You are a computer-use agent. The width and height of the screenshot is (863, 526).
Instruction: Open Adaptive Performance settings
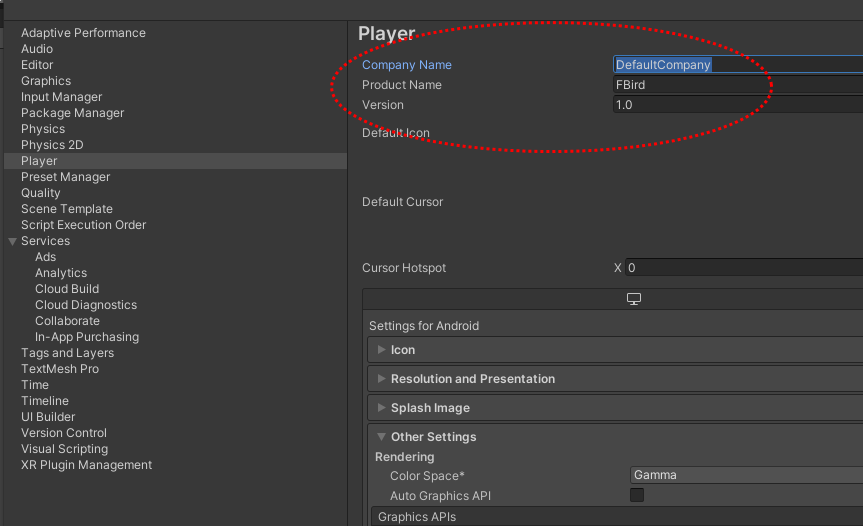[x=83, y=33]
